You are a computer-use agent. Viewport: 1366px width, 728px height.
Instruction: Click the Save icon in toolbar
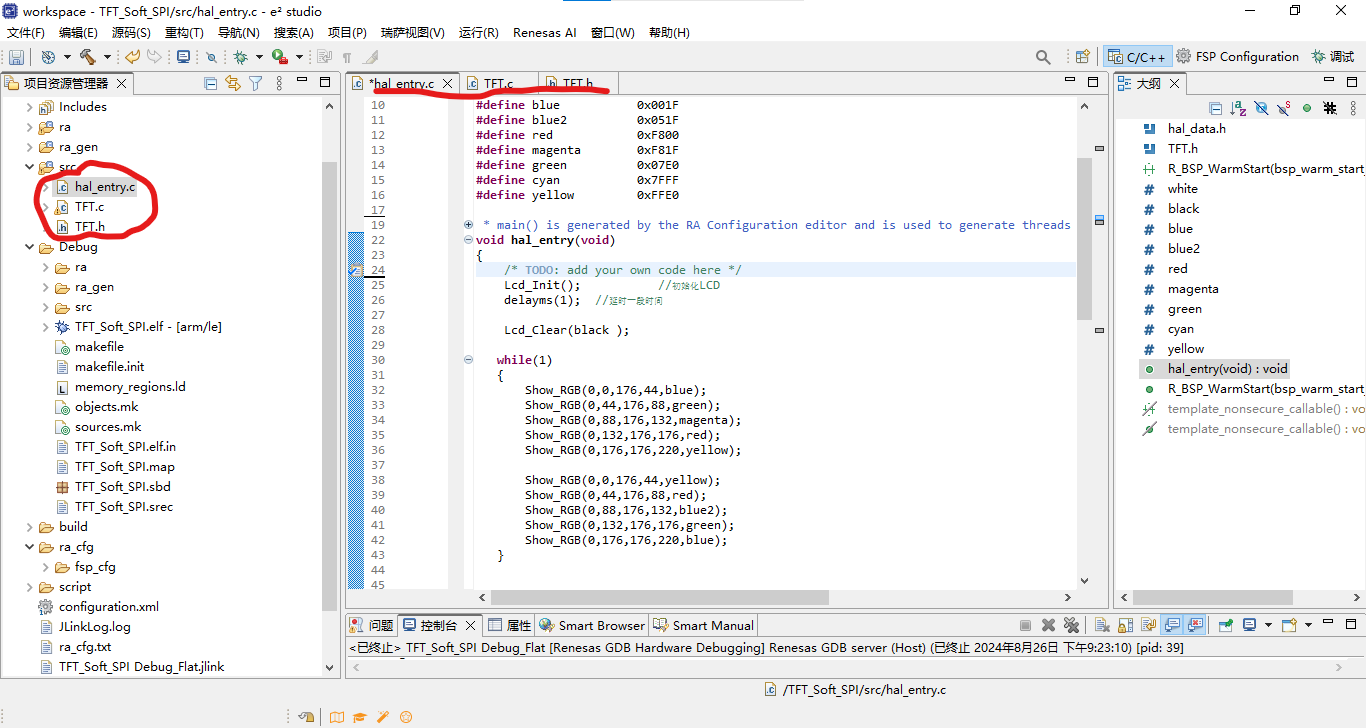[17, 57]
